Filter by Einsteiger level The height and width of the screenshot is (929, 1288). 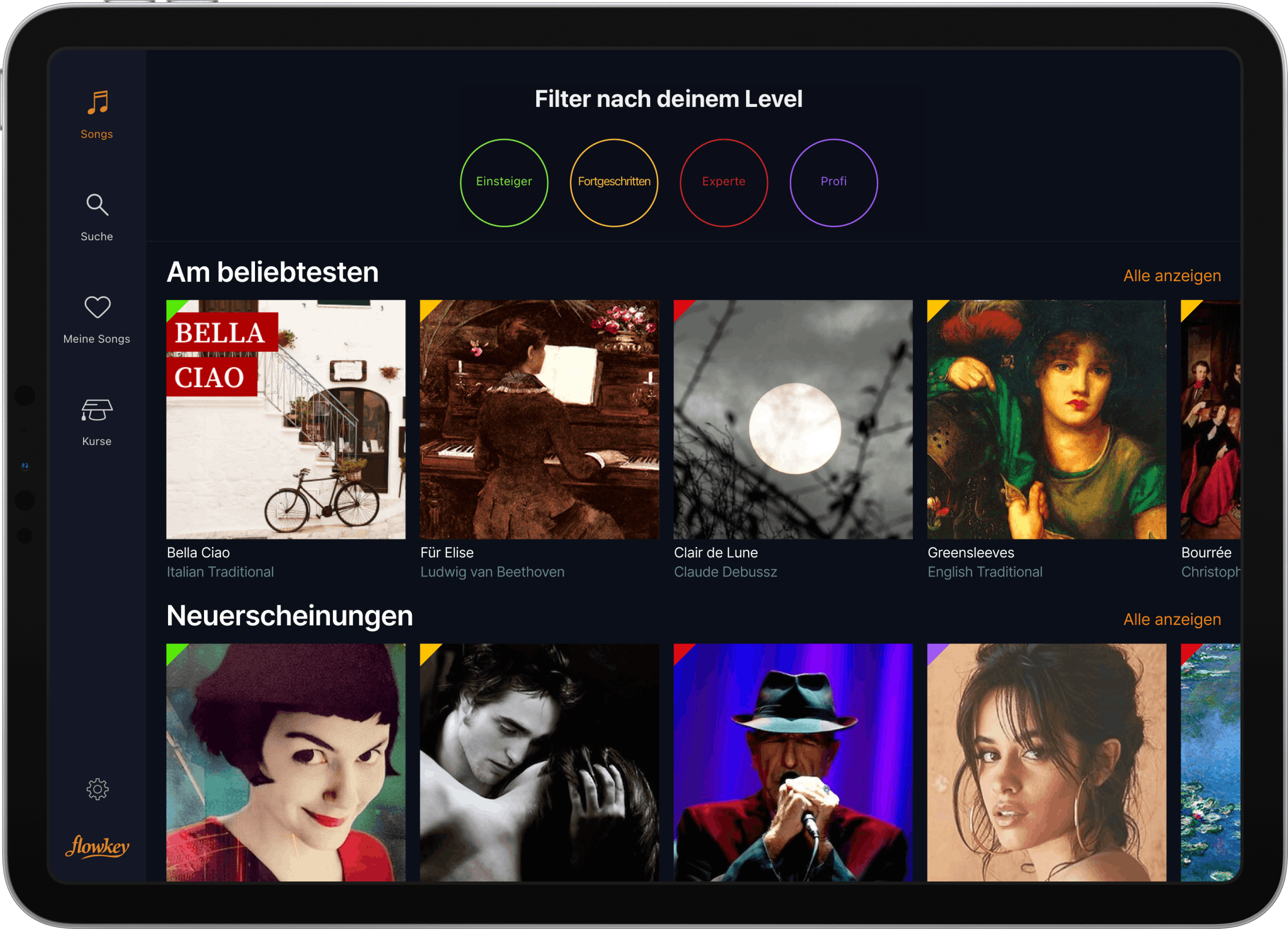click(504, 182)
